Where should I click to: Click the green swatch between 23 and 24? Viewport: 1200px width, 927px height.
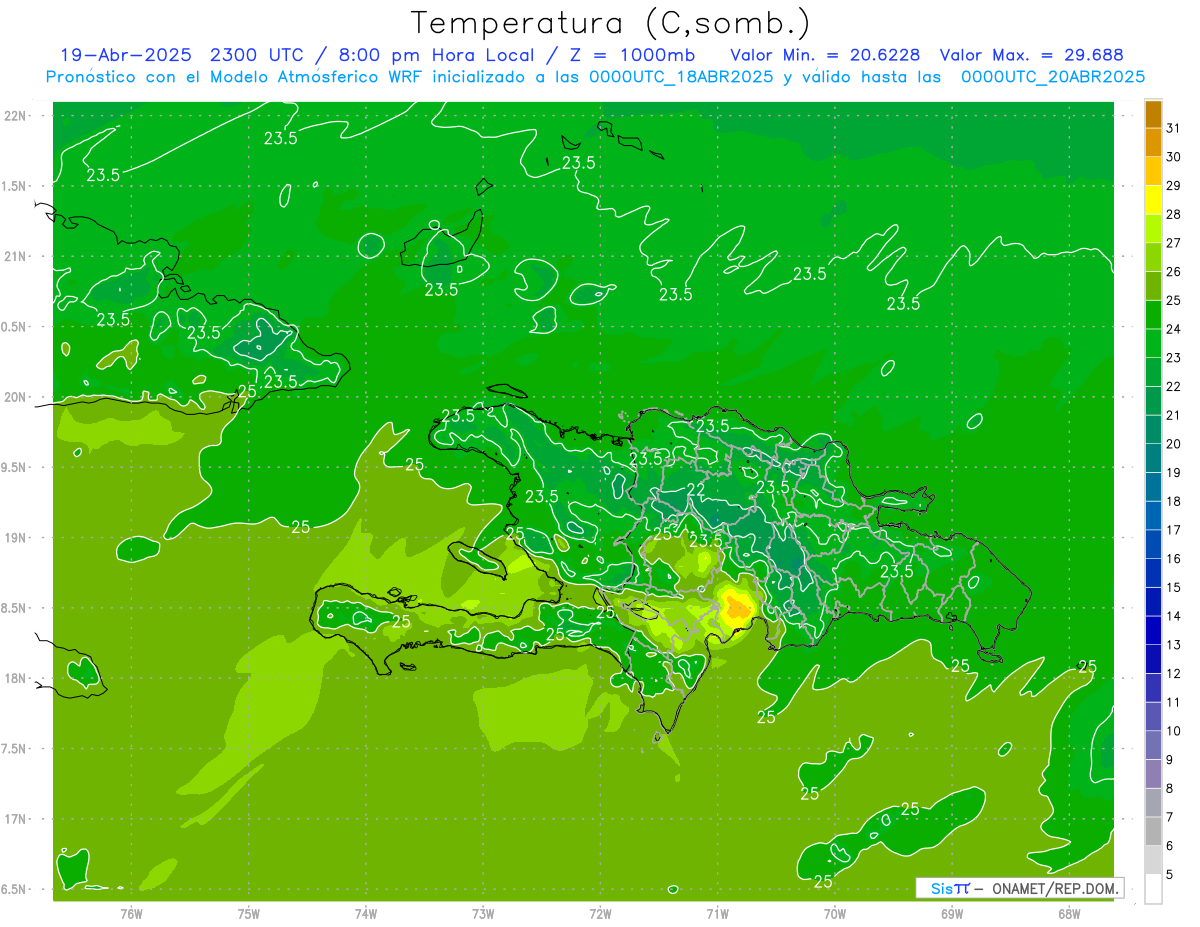1153,343
